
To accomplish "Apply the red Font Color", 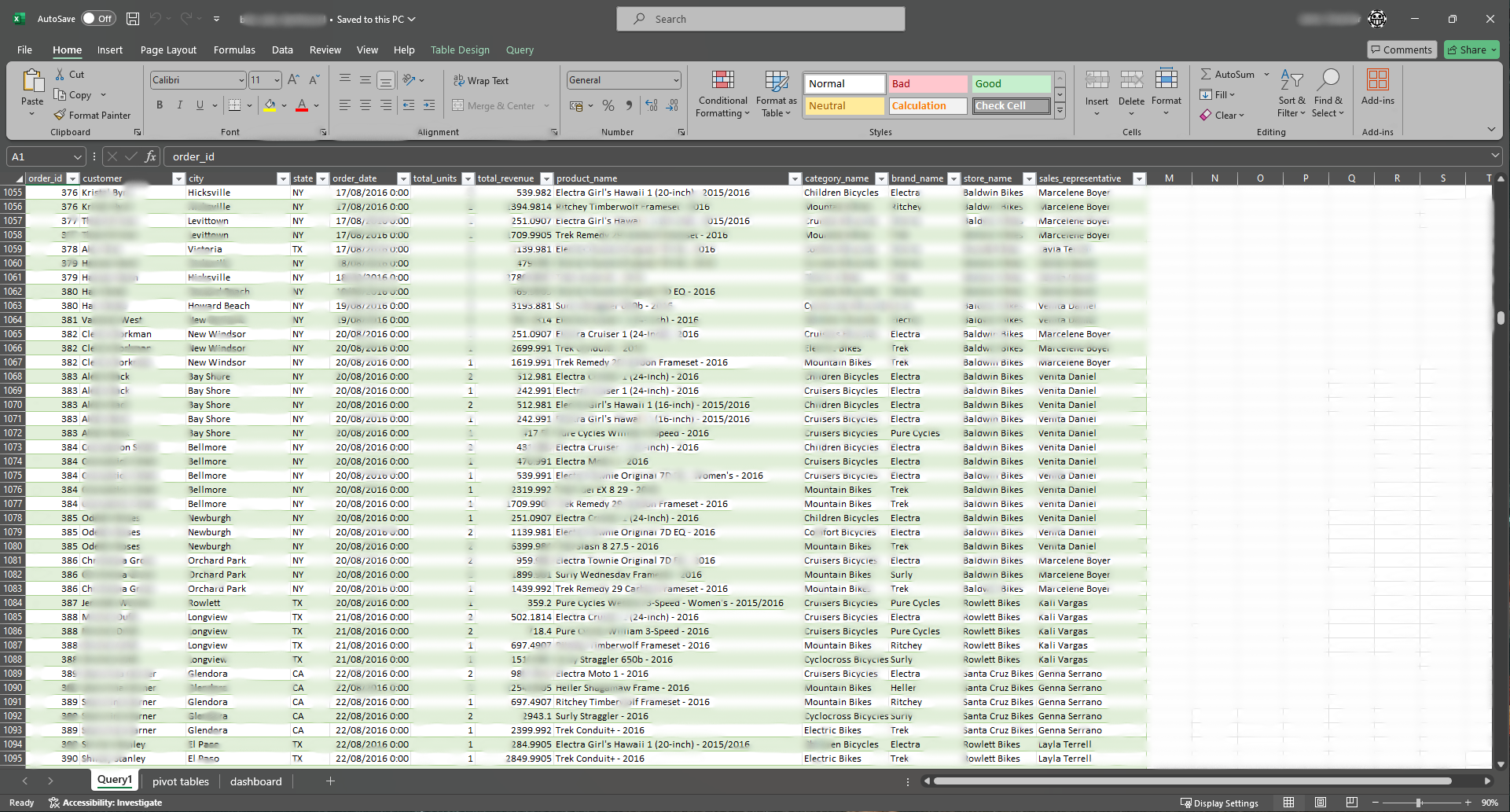I will (x=302, y=105).
